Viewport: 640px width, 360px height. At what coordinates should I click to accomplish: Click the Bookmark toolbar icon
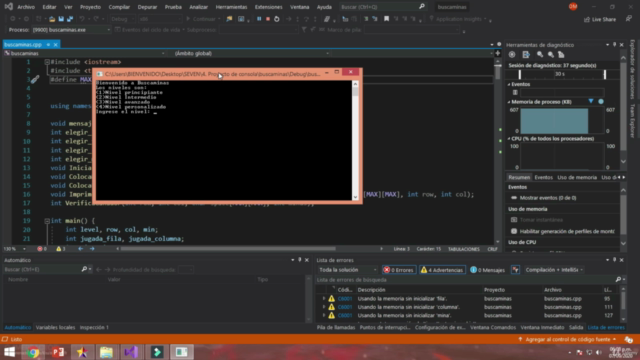pos(386,19)
